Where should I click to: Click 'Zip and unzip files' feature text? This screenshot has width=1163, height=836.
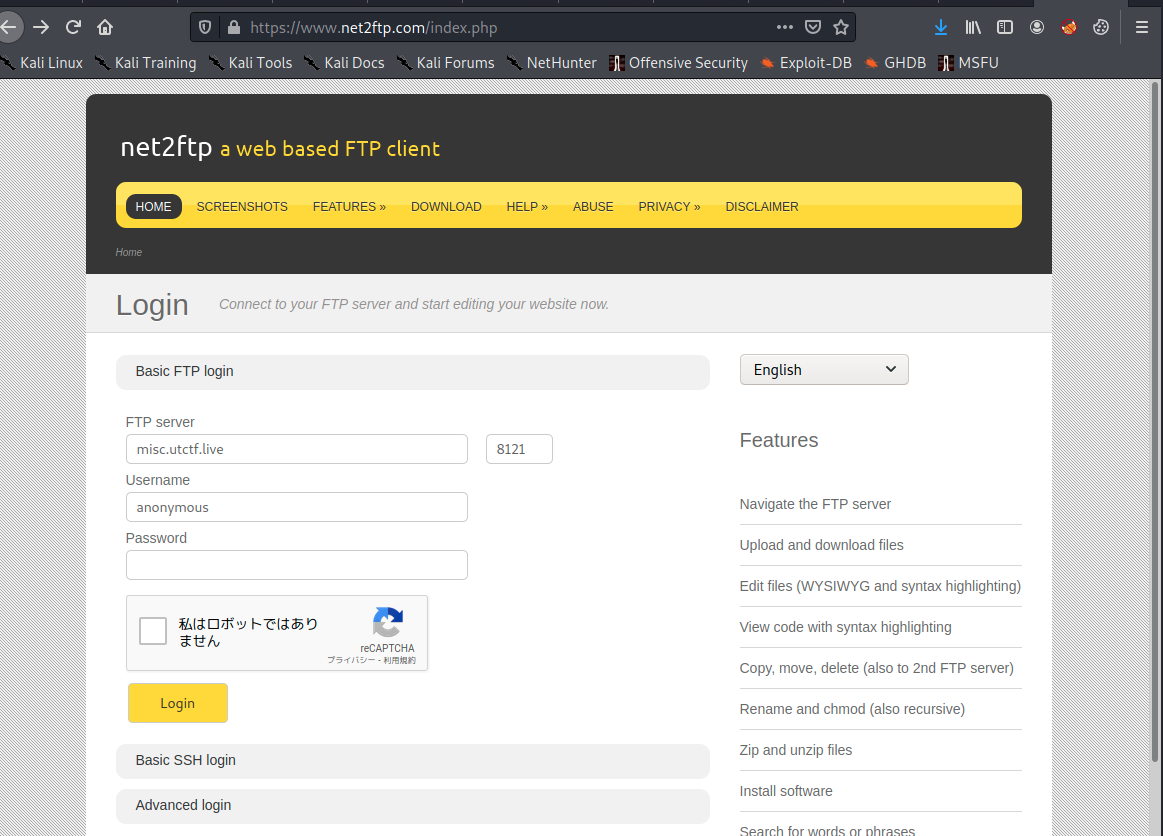tap(795, 750)
